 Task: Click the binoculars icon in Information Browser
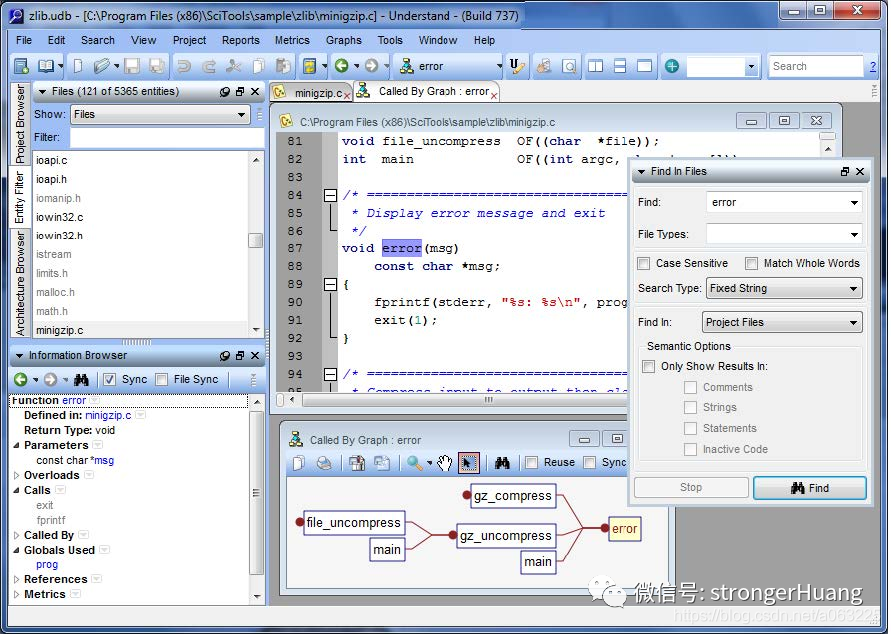tap(81, 379)
